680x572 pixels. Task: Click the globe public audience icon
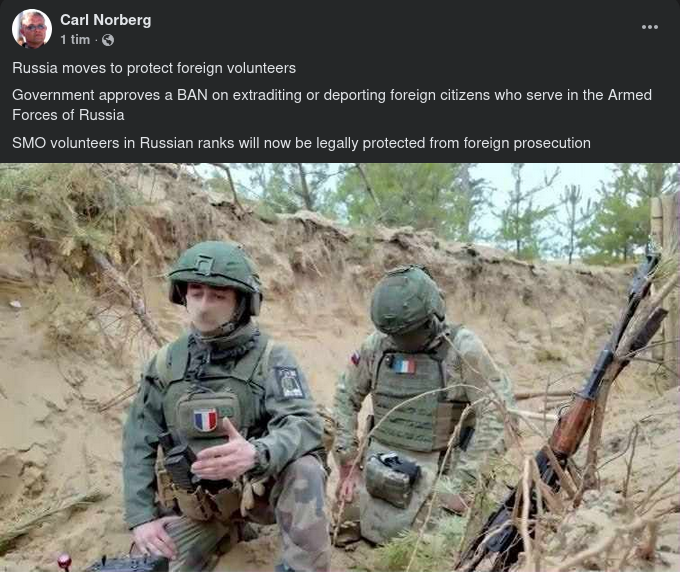point(108,40)
